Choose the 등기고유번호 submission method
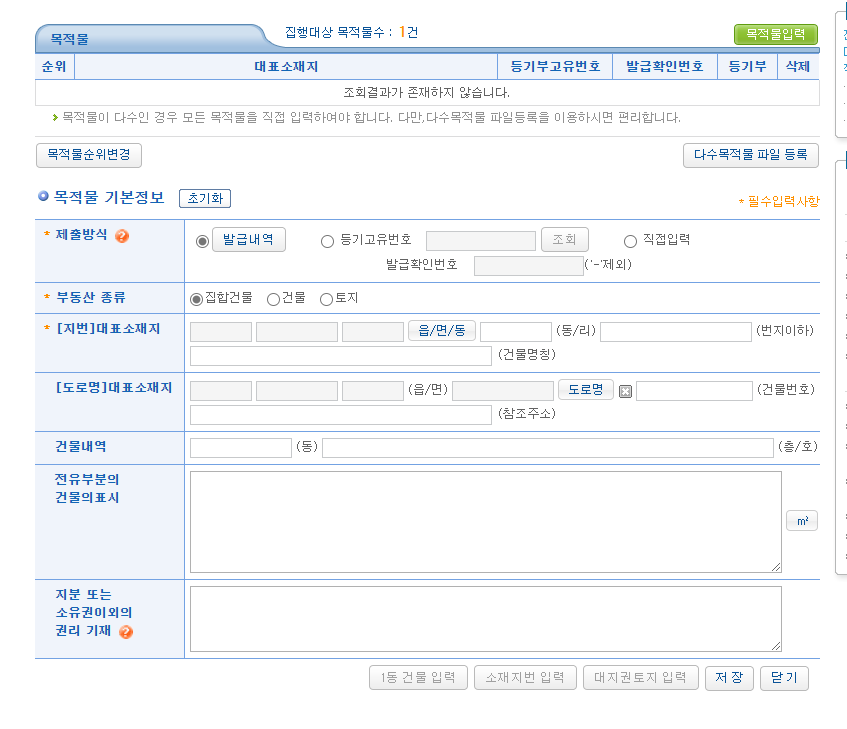The image size is (847, 729). pyautogui.click(x=327, y=240)
